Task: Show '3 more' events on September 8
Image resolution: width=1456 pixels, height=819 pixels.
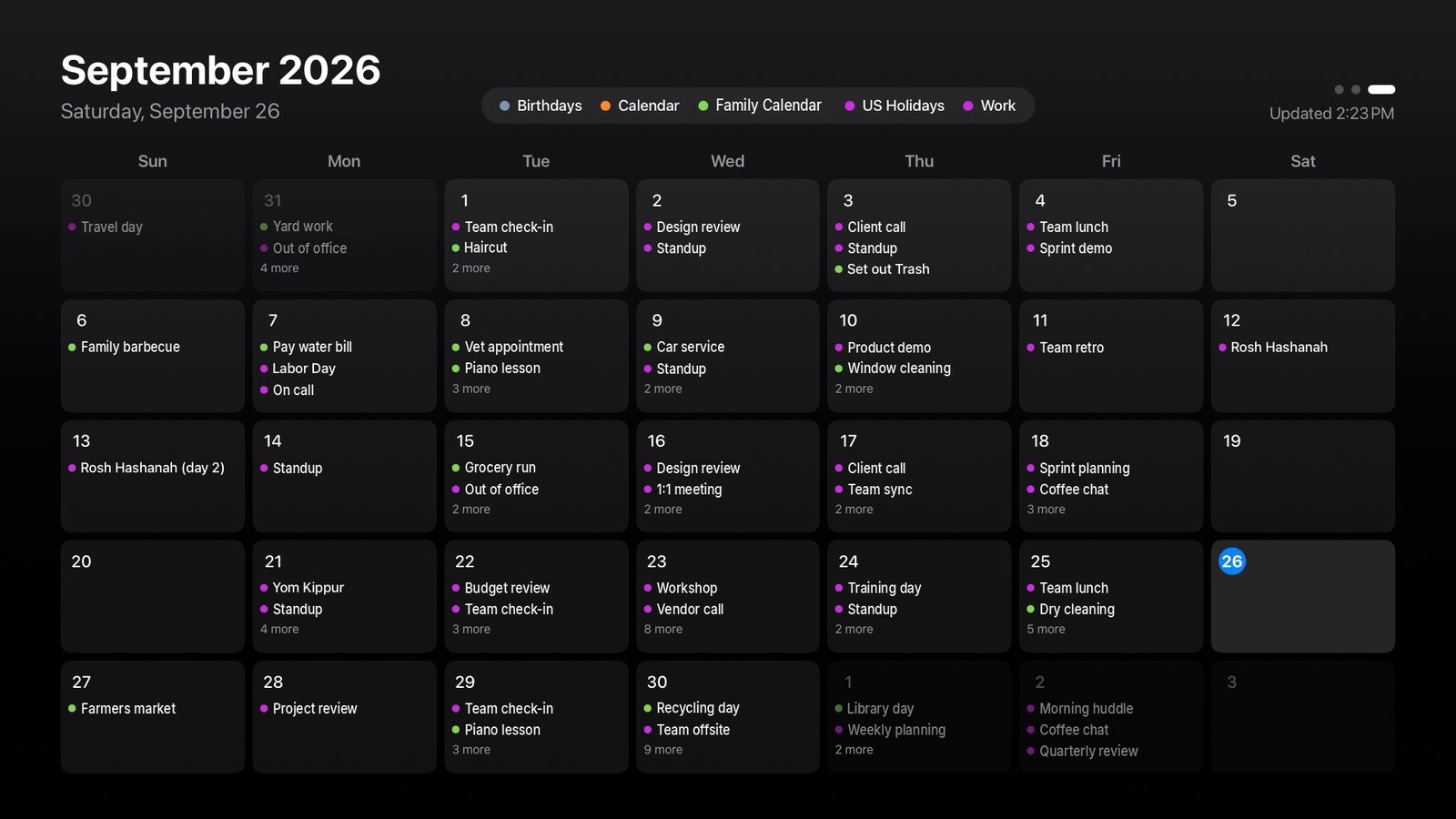Action: (471, 389)
